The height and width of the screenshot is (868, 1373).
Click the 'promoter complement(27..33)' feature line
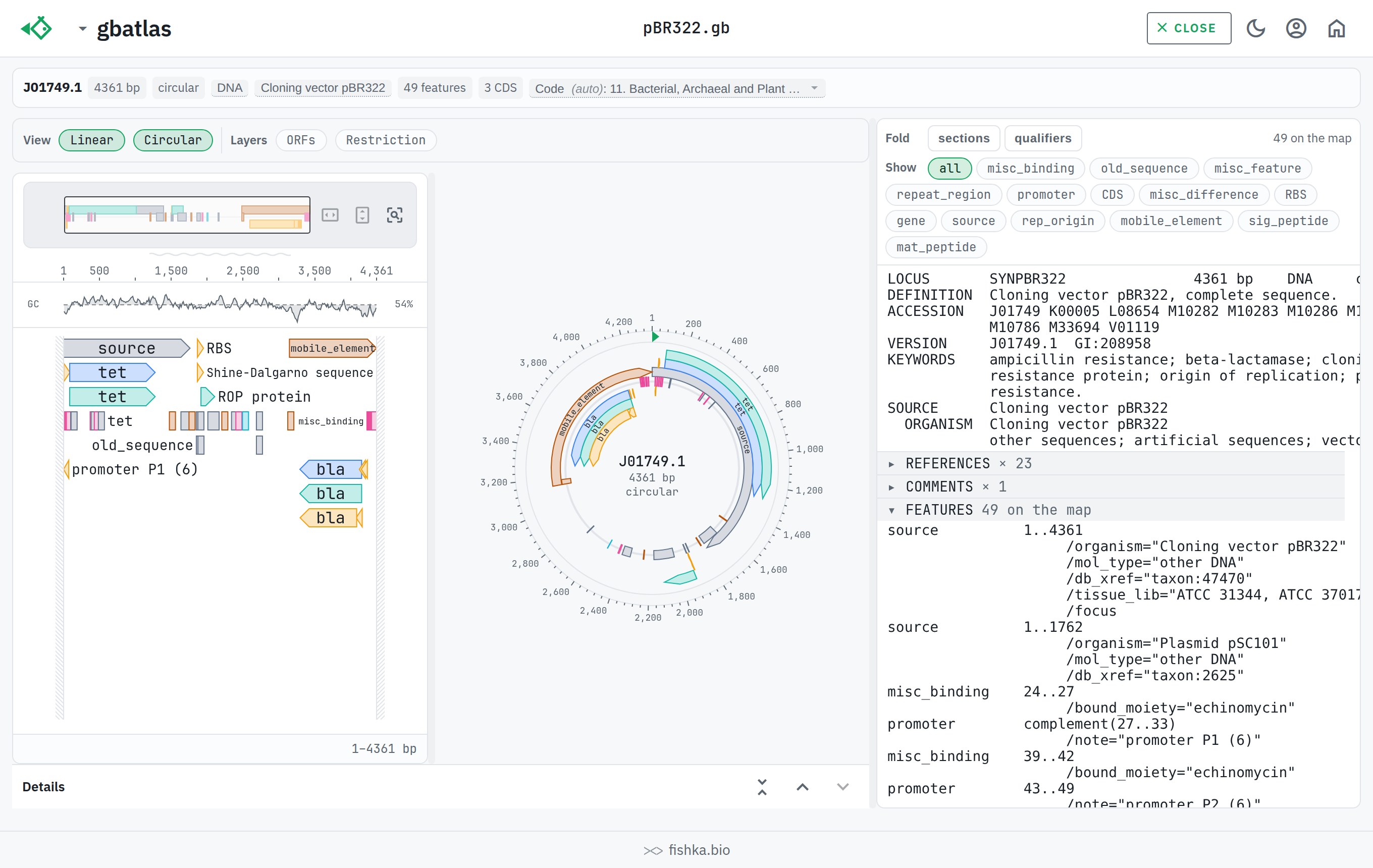click(x=1031, y=724)
